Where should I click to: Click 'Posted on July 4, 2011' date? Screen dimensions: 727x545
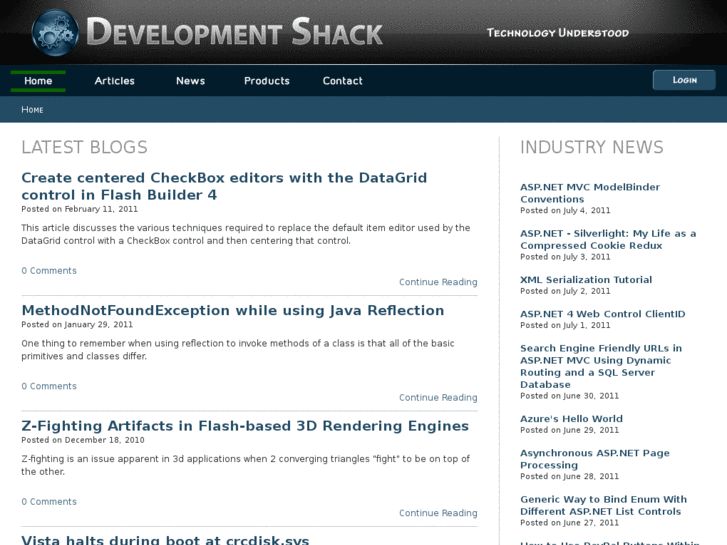click(x=565, y=211)
